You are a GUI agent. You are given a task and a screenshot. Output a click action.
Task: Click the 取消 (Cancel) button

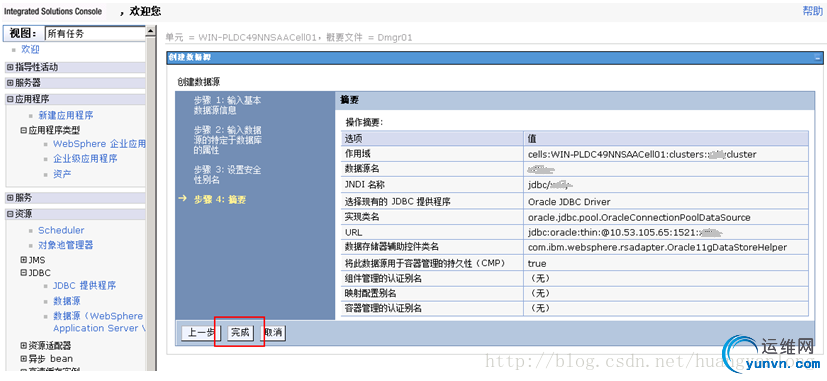point(274,332)
